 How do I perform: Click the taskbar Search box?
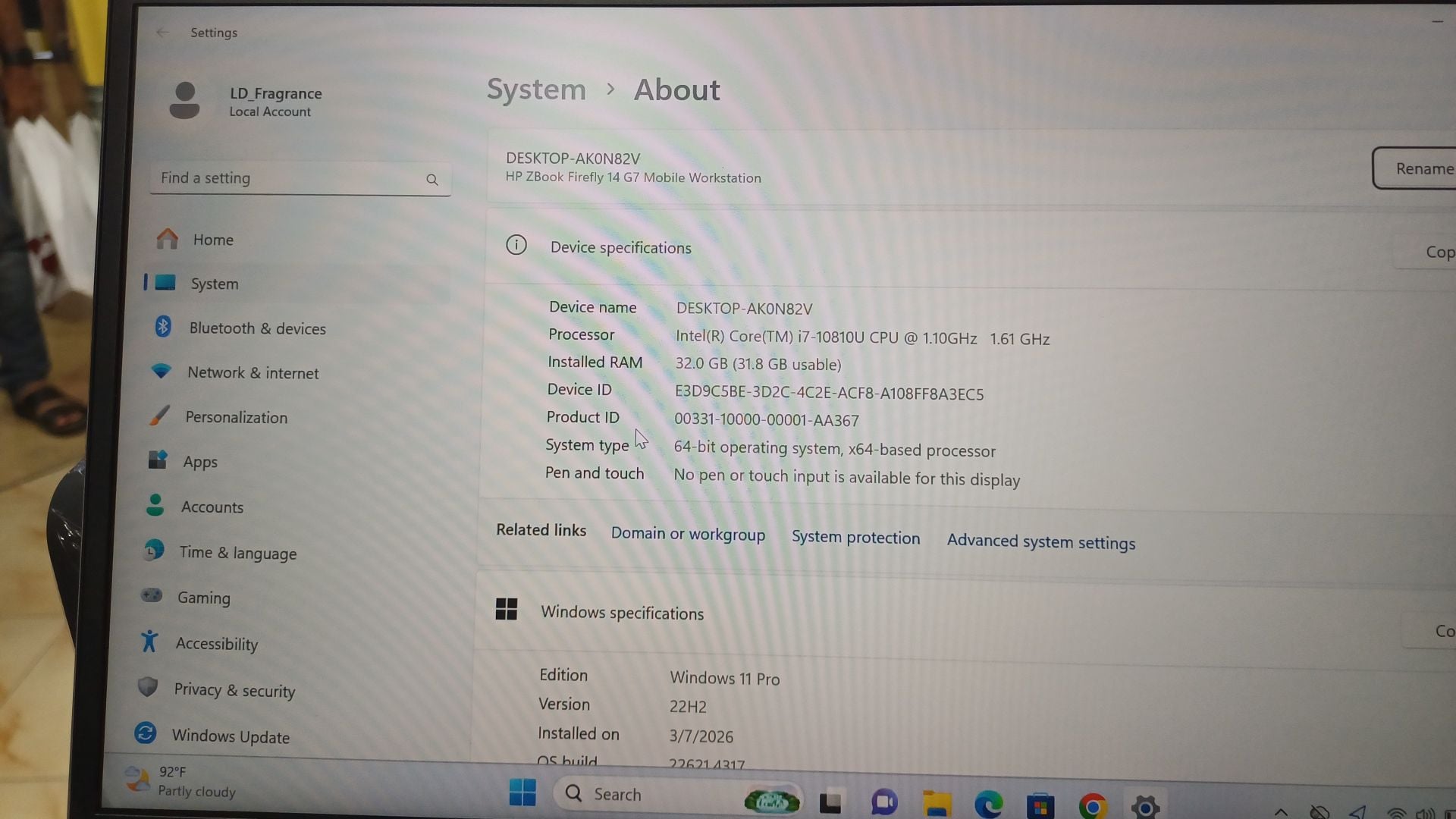[677, 796]
